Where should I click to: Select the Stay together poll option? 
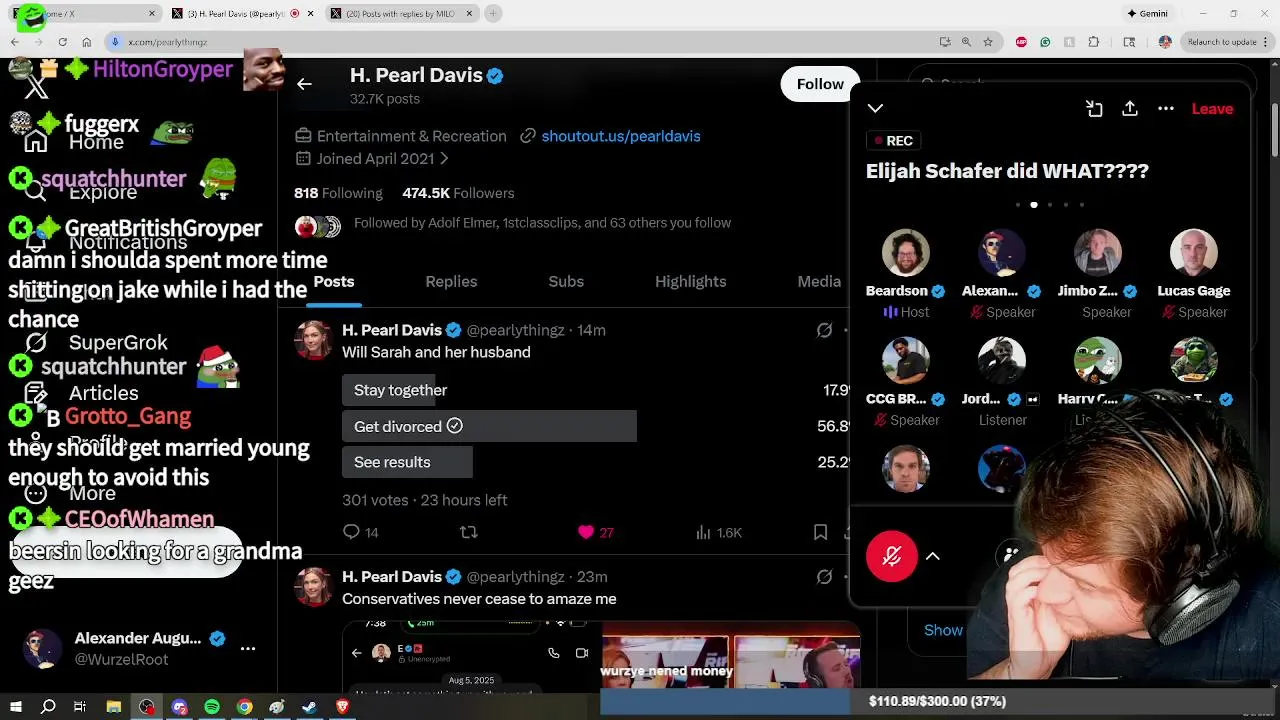click(x=595, y=390)
